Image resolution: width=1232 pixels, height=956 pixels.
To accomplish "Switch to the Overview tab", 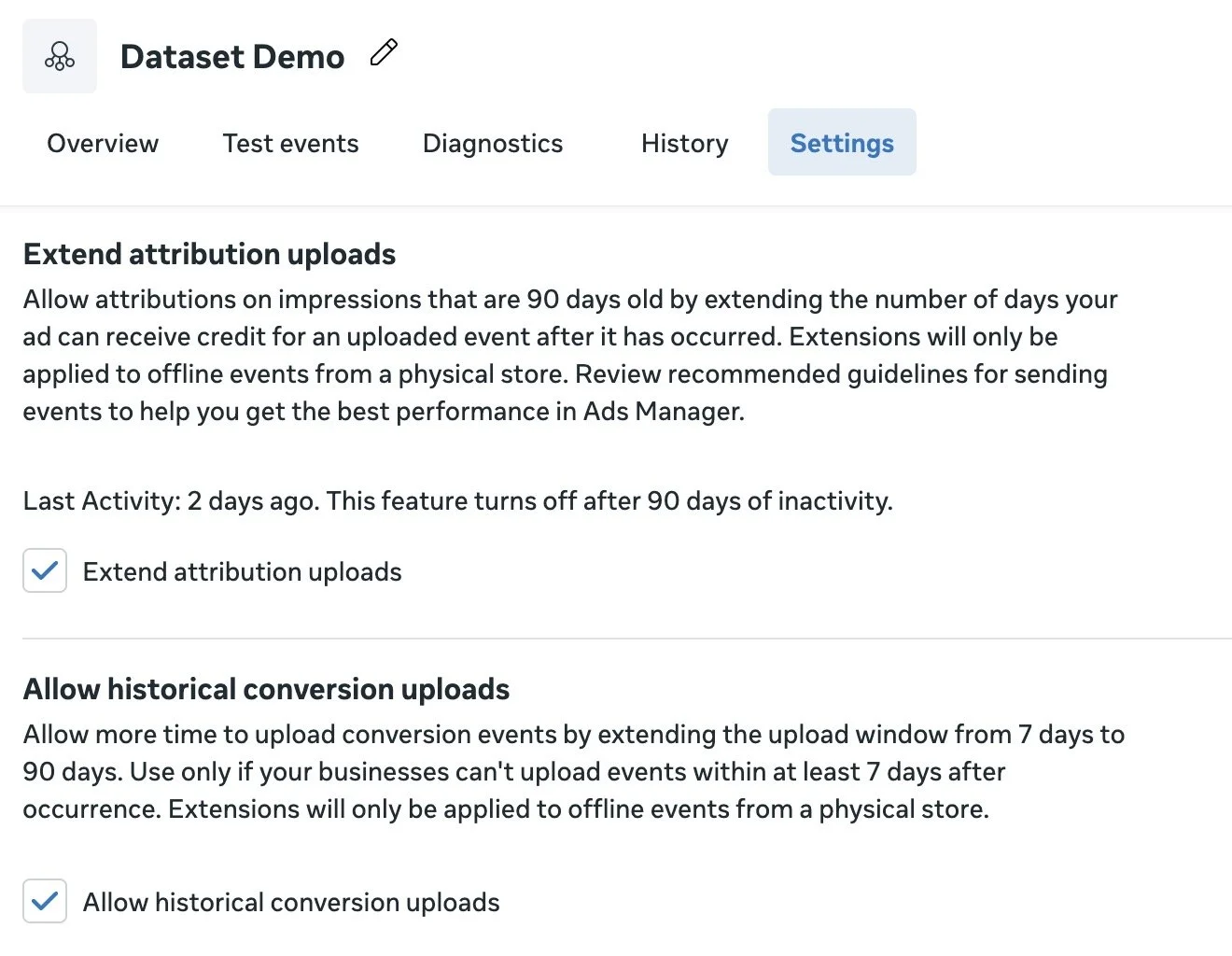I will [102, 143].
